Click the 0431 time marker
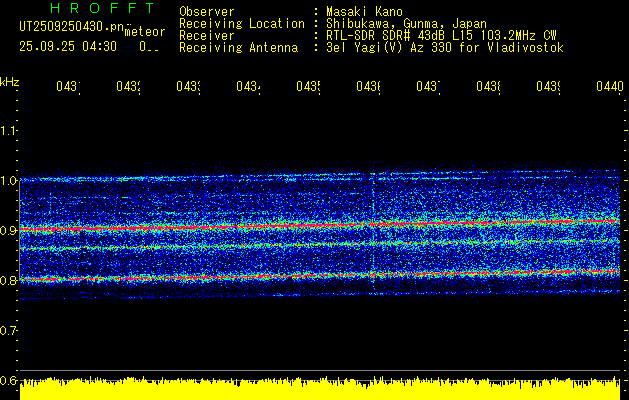The width and height of the screenshot is (629, 400). pyautogui.click(x=68, y=86)
